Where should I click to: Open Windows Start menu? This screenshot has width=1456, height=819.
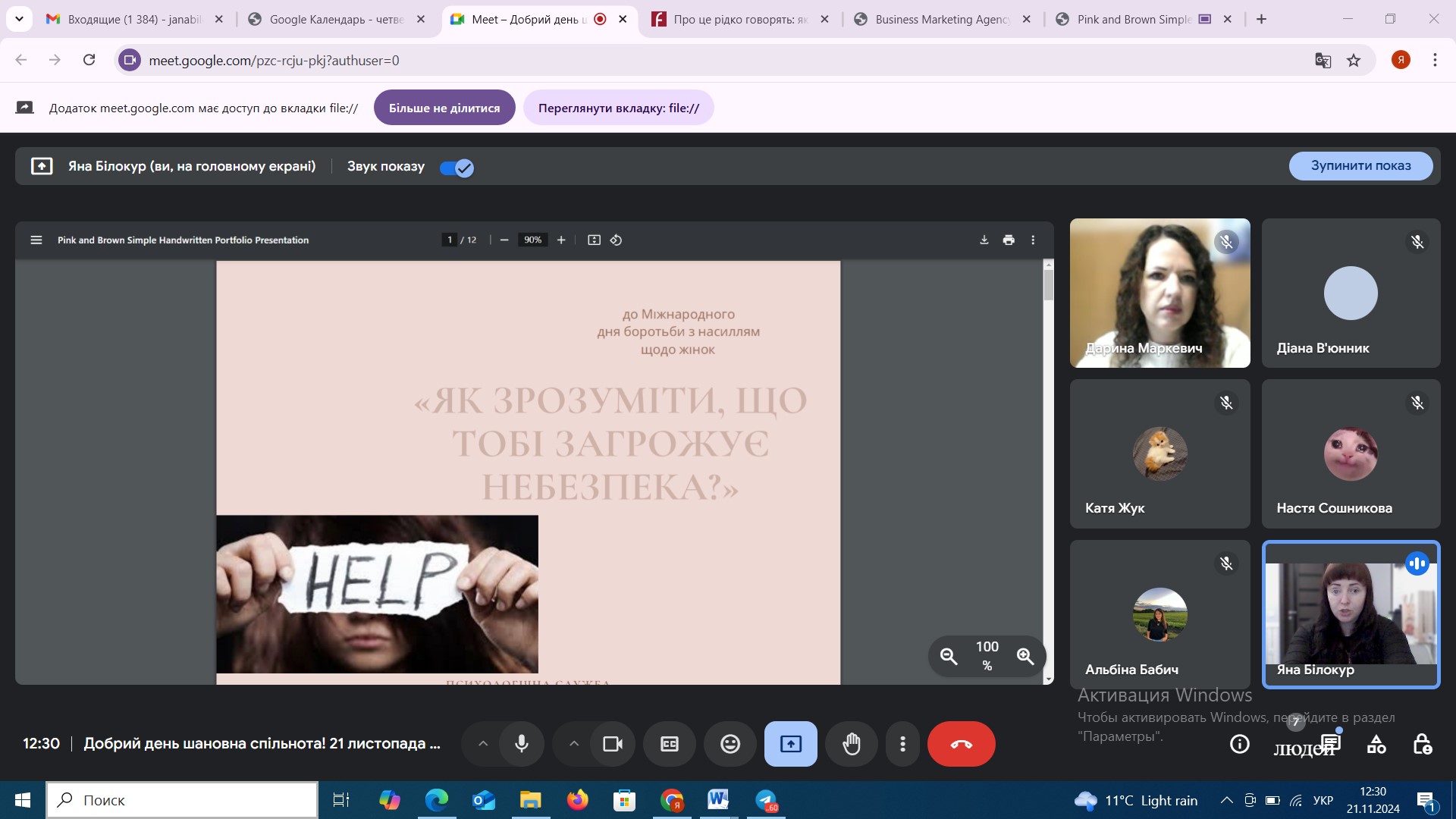click(23, 800)
